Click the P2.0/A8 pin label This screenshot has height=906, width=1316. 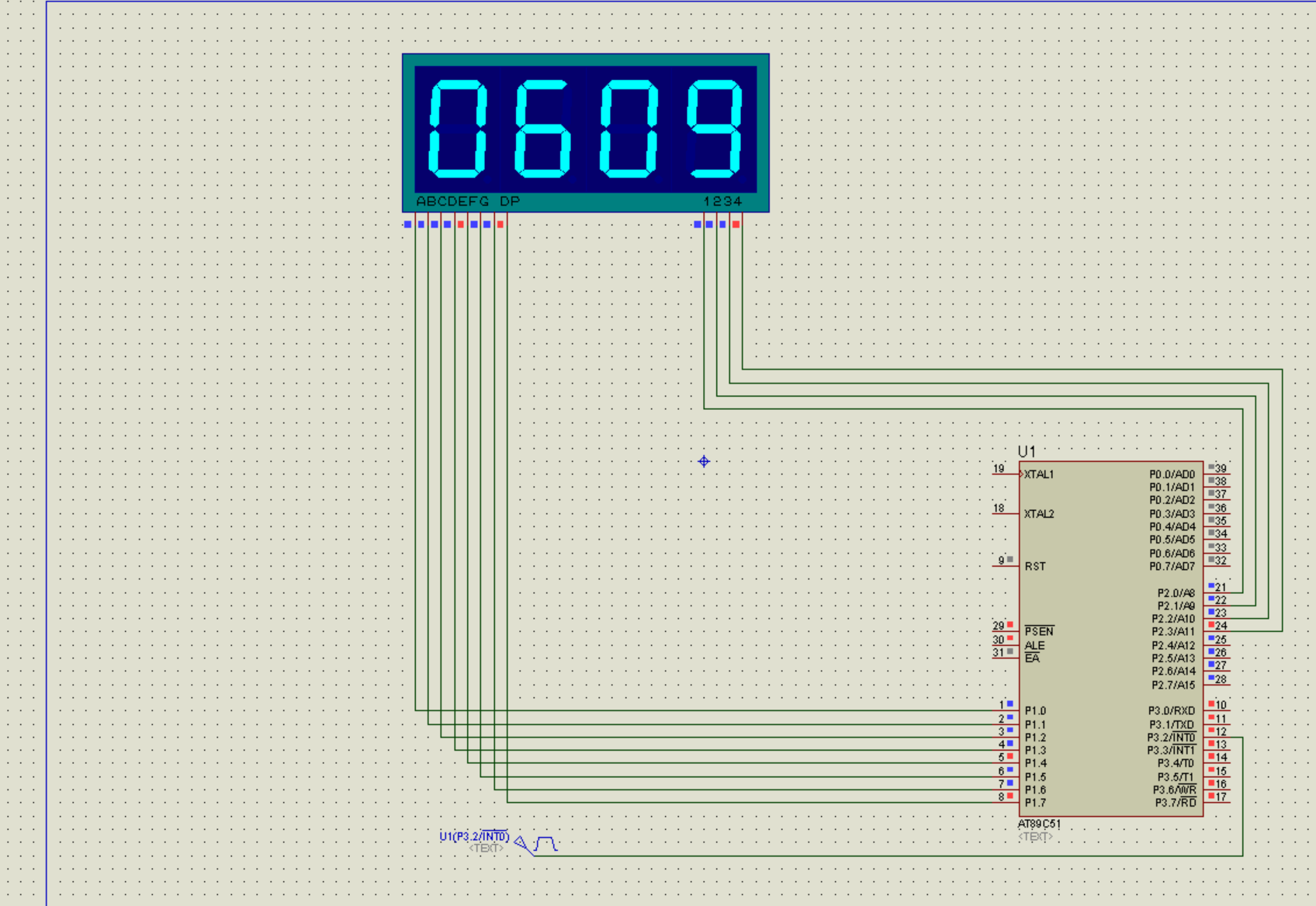(1176, 592)
